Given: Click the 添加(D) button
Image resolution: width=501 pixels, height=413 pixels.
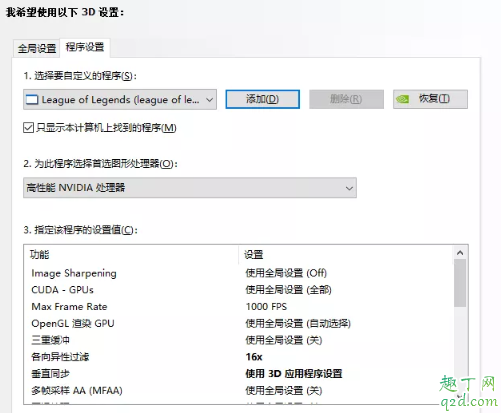Looking at the screenshot, I should pos(263,99).
